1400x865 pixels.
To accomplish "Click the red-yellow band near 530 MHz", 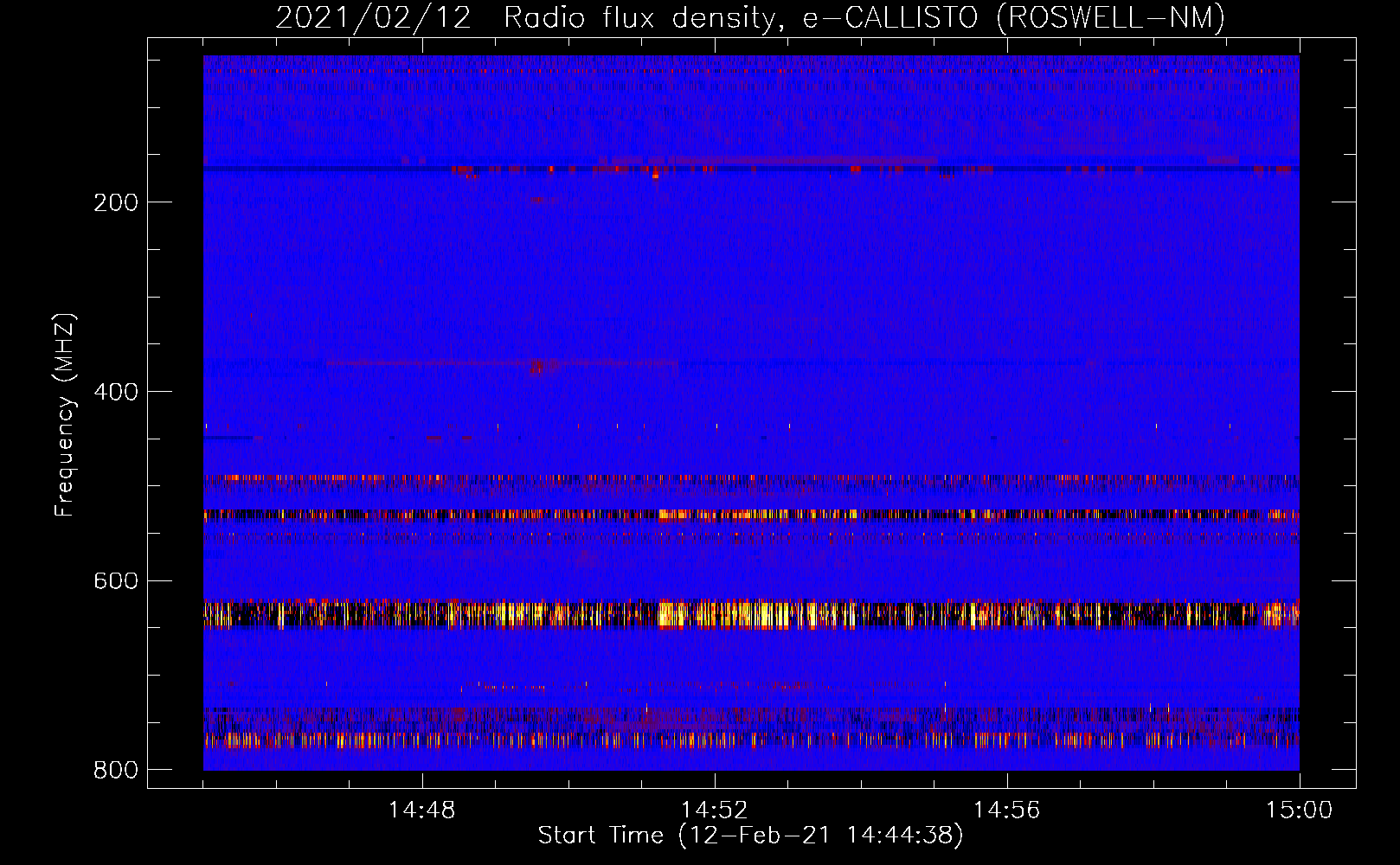I will click(751, 515).
